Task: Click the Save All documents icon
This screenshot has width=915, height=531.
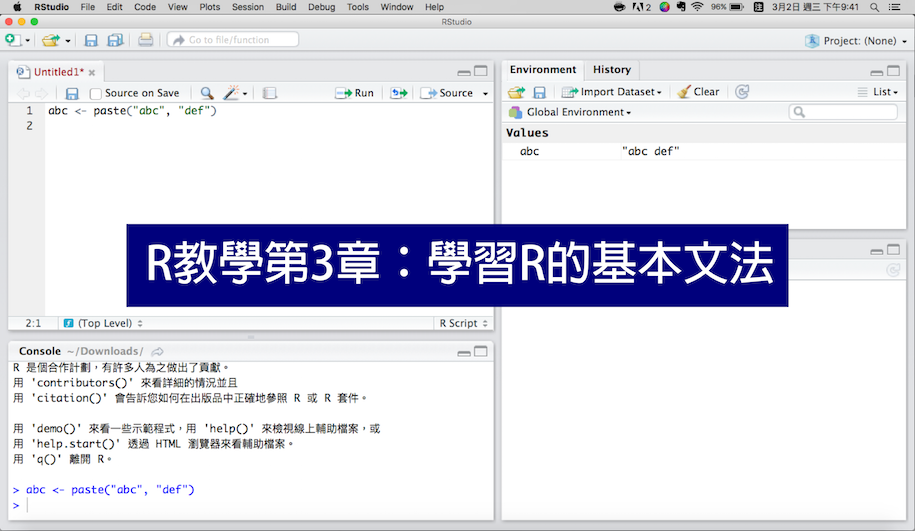Action: coord(116,40)
